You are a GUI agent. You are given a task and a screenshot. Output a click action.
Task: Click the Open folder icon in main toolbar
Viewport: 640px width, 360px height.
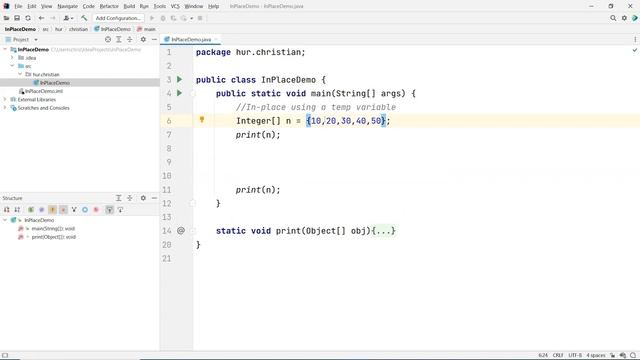pyautogui.click(x=6, y=18)
